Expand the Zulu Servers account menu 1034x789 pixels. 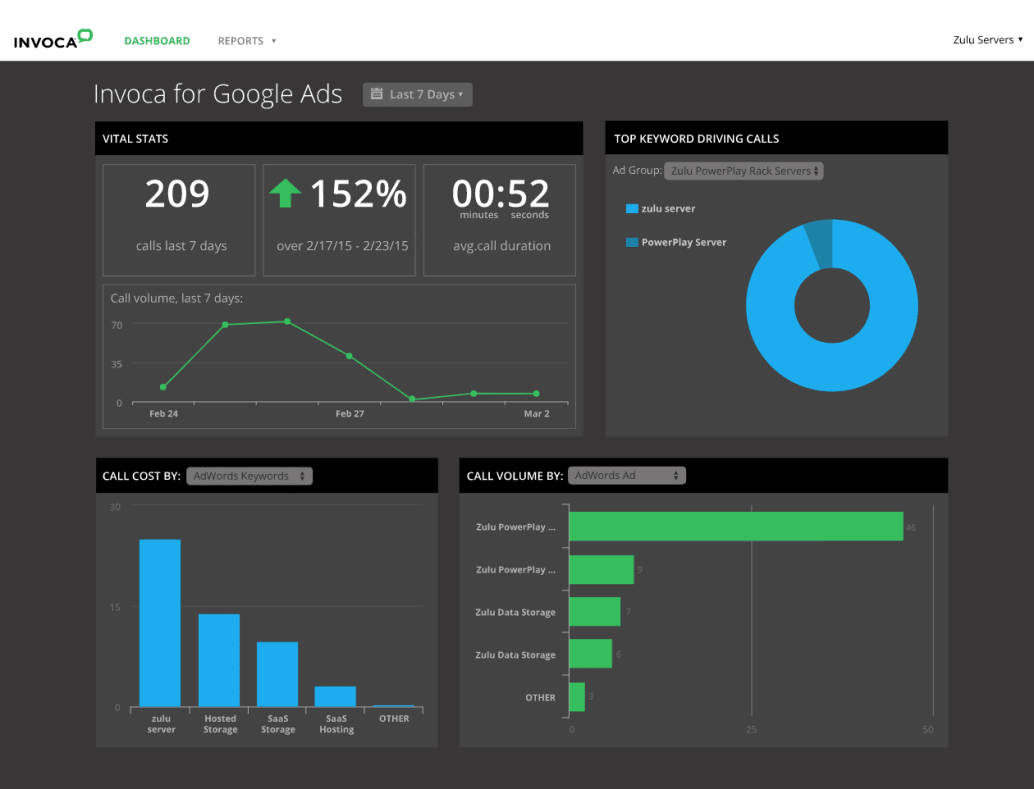point(987,40)
